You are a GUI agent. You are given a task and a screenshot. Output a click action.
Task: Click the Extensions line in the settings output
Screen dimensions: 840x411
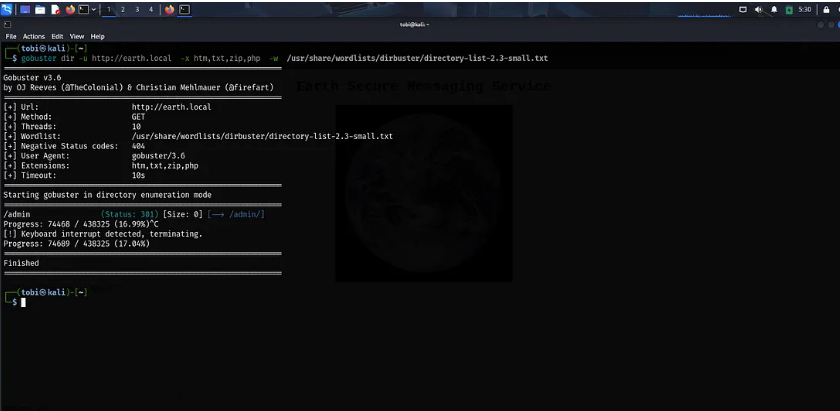(101, 166)
